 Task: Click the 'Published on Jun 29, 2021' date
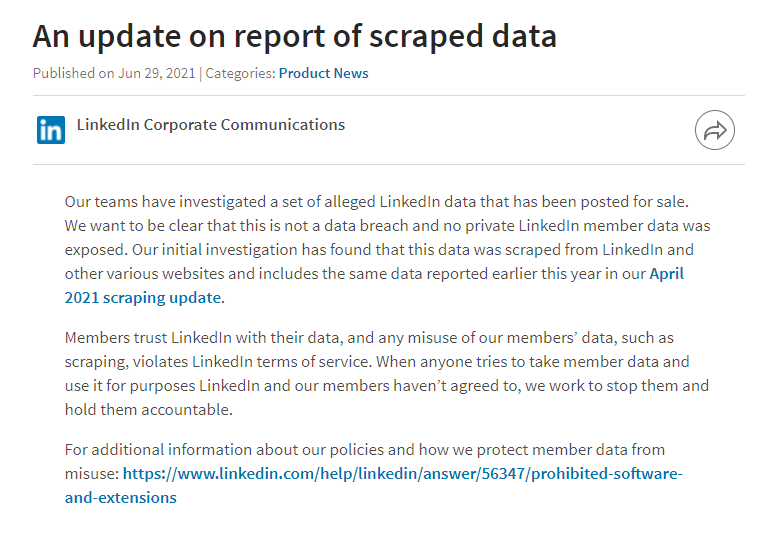114,73
